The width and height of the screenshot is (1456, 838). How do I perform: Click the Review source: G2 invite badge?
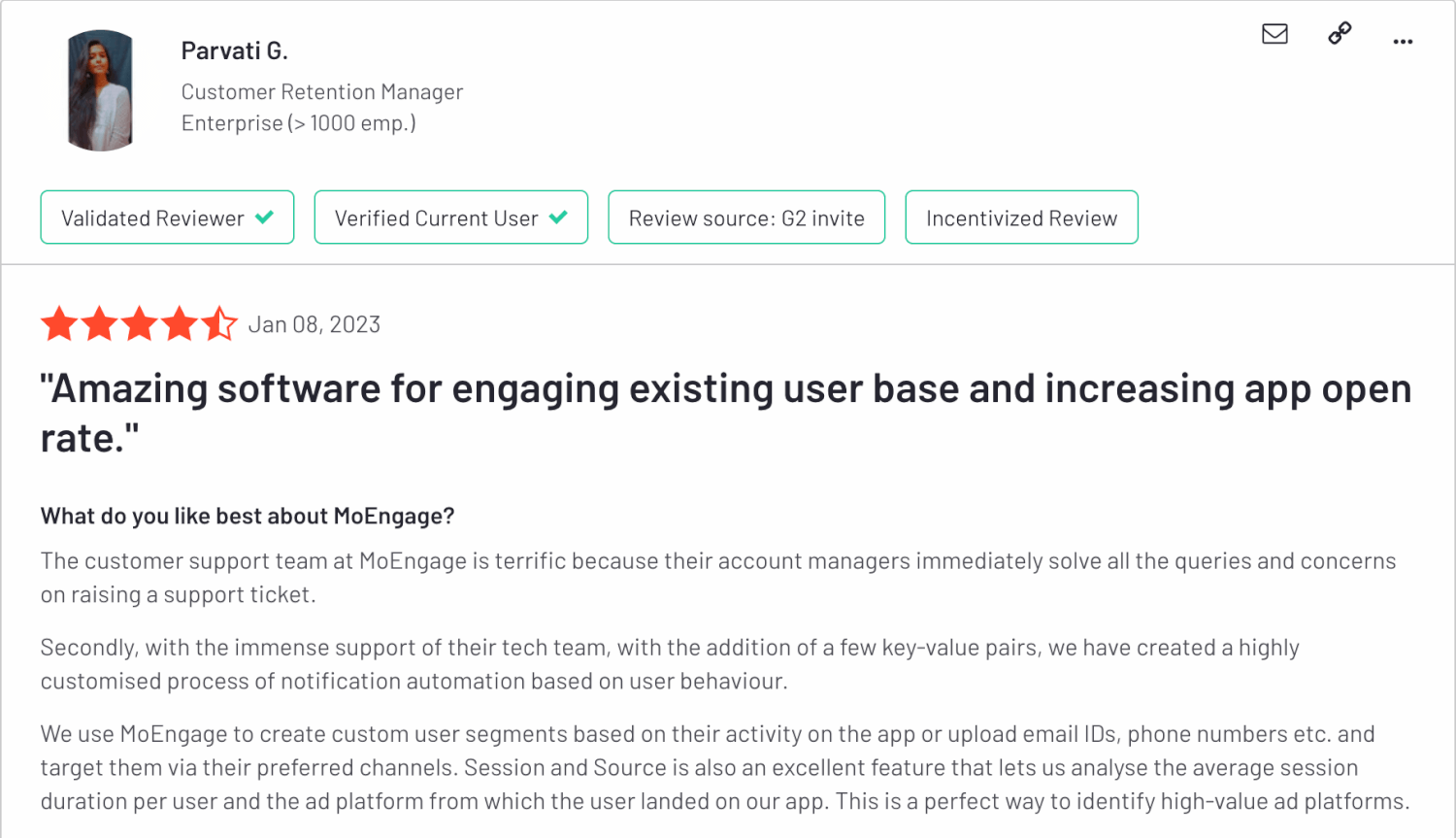tap(746, 218)
